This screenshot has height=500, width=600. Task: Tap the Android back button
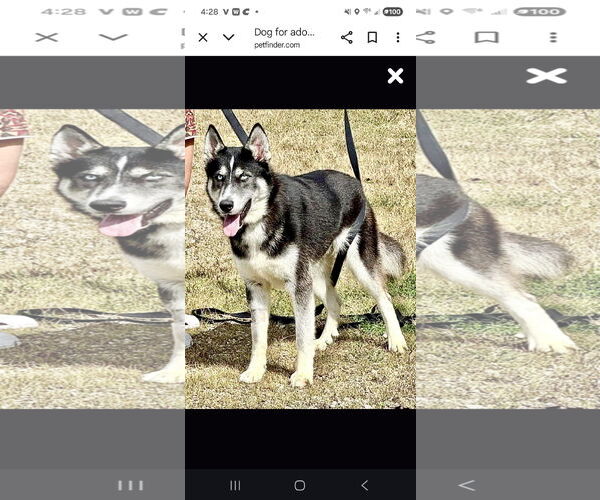tap(364, 485)
